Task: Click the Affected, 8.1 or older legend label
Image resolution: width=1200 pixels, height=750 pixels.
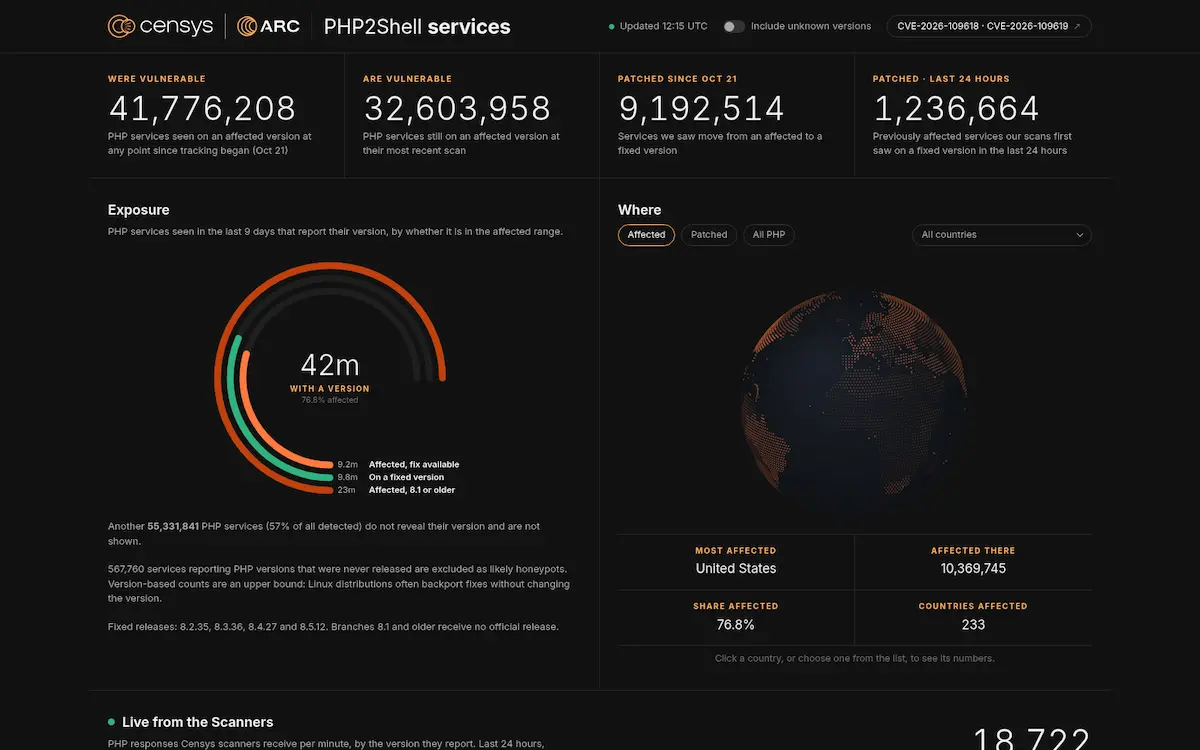Action: [x=412, y=490]
